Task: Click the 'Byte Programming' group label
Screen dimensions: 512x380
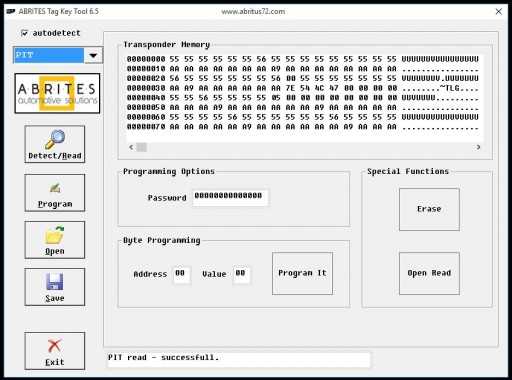Action: (x=162, y=240)
